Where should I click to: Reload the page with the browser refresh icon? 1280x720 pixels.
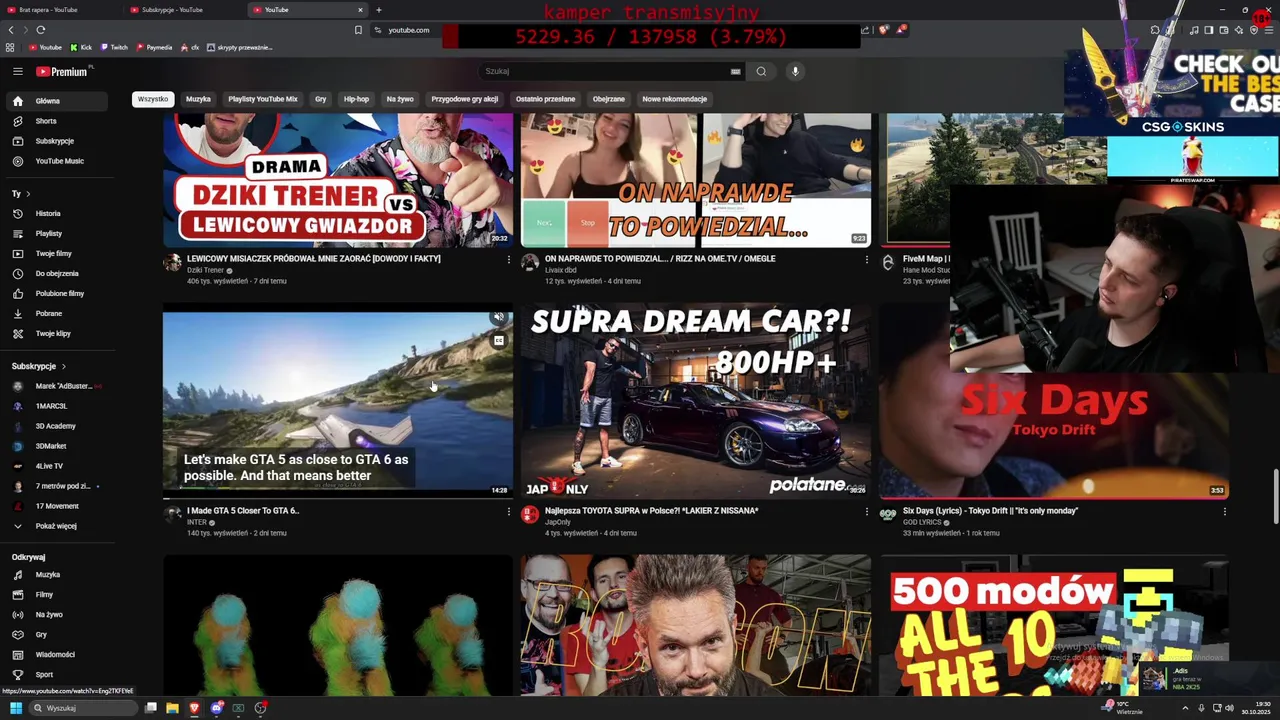pos(40,30)
